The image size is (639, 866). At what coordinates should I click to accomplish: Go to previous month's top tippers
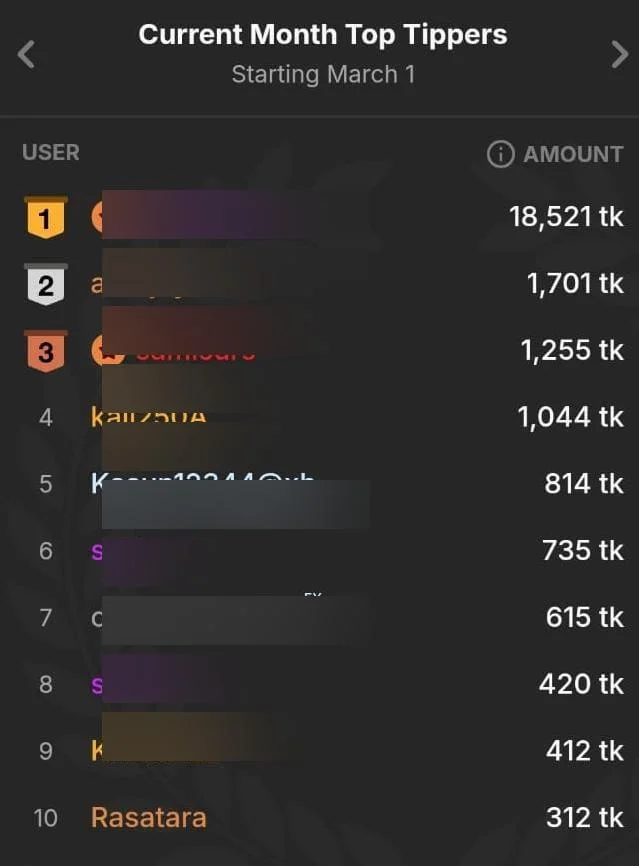(x=27, y=54)
